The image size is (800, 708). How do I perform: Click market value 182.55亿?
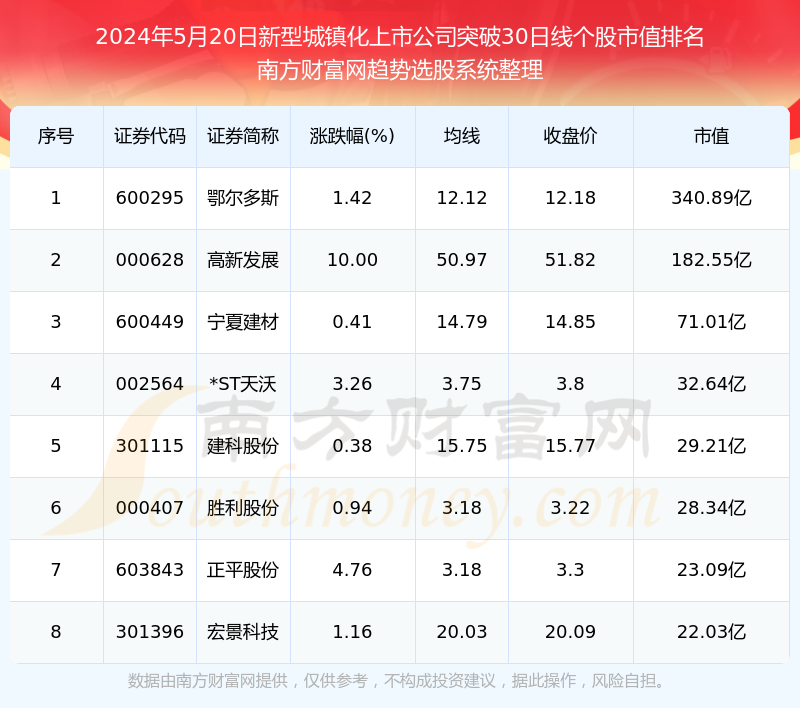(711, 260)
